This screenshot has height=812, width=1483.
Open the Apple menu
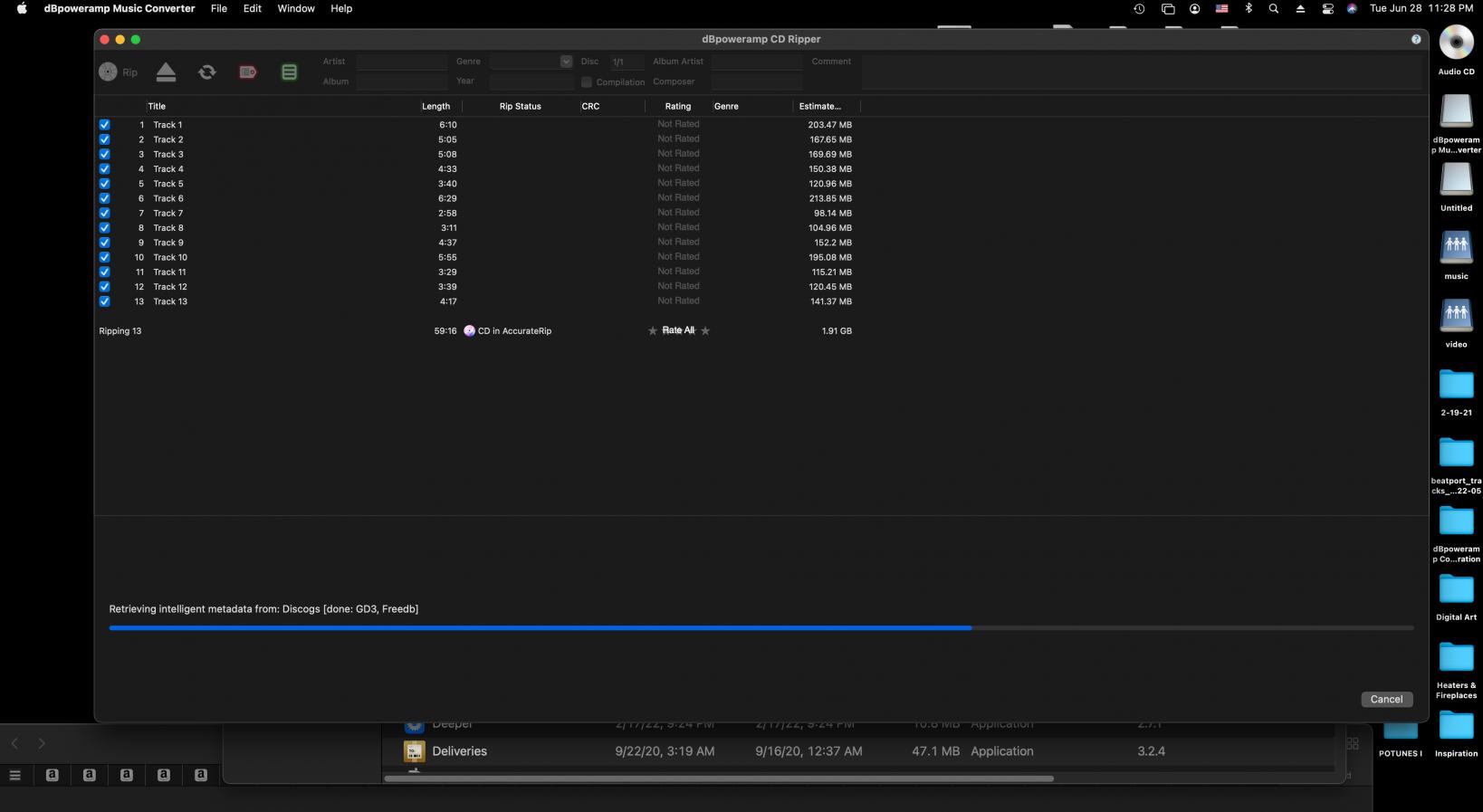coord(22,9)
